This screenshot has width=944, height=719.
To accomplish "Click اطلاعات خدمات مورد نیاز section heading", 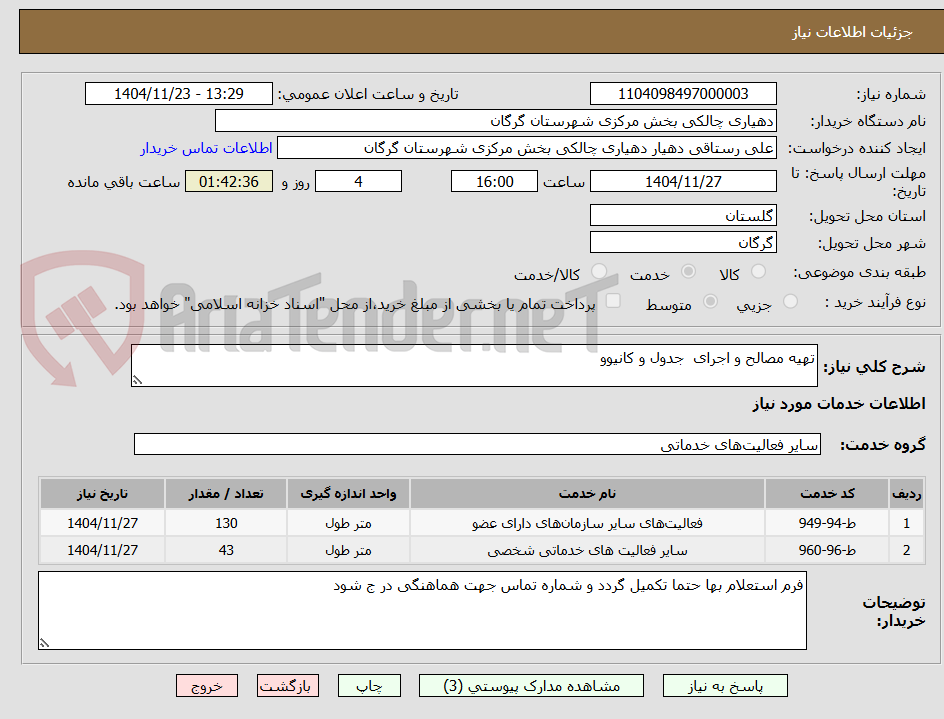I will pyautogui.click(x=839, y=403).
